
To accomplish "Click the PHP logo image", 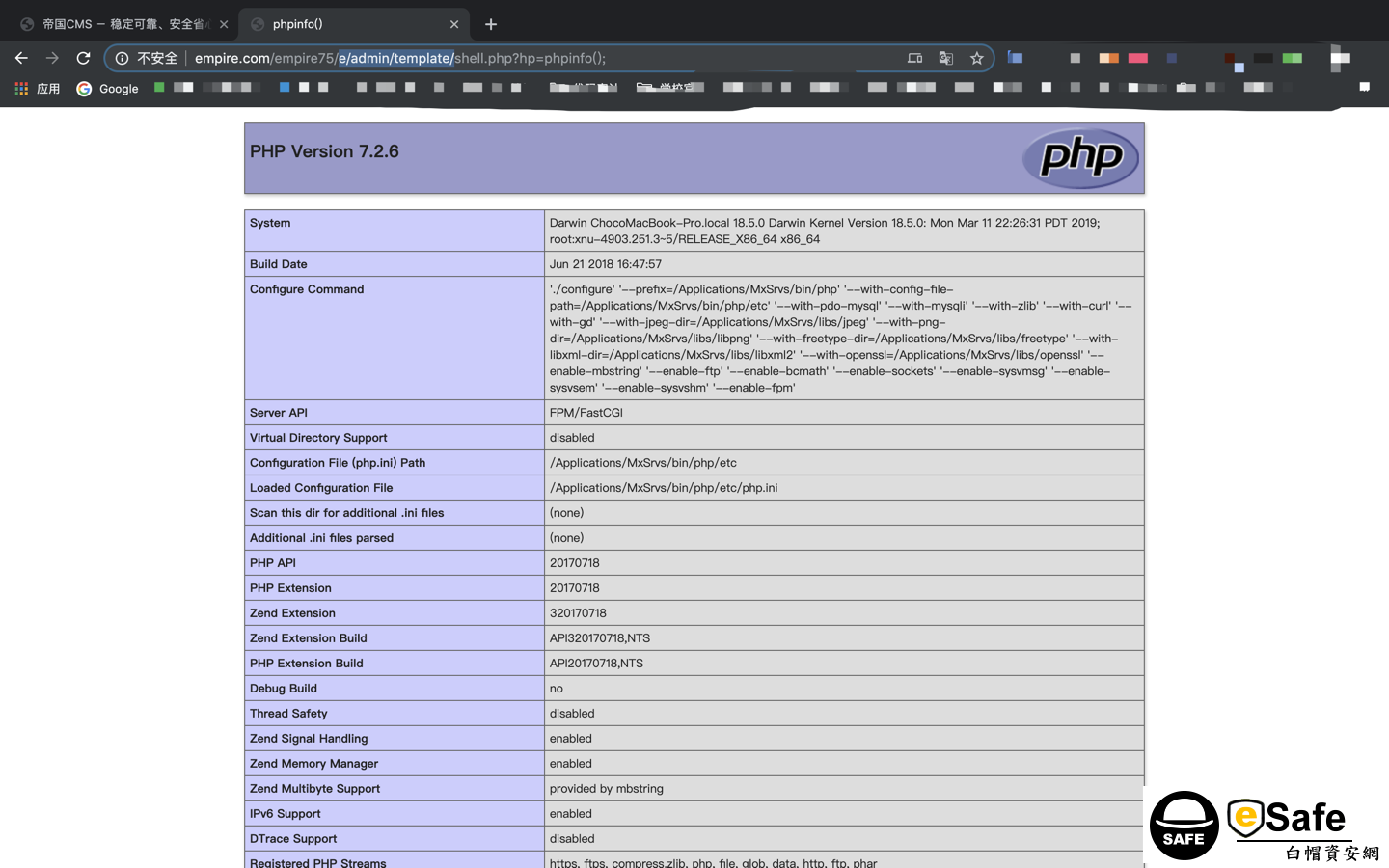I will 1081,158.
